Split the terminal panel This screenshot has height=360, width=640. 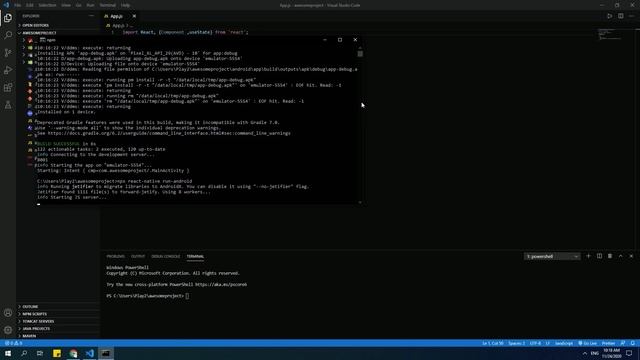[599, 256]
